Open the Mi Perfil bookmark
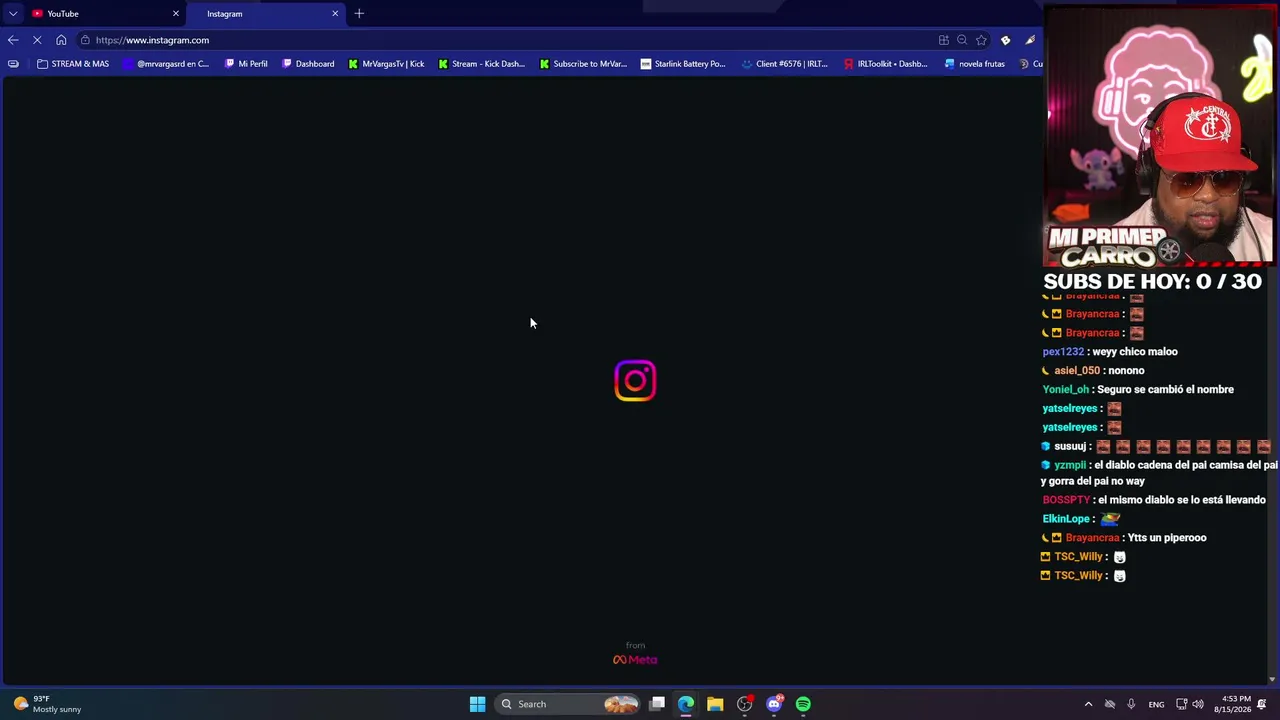 click(246, 64)
